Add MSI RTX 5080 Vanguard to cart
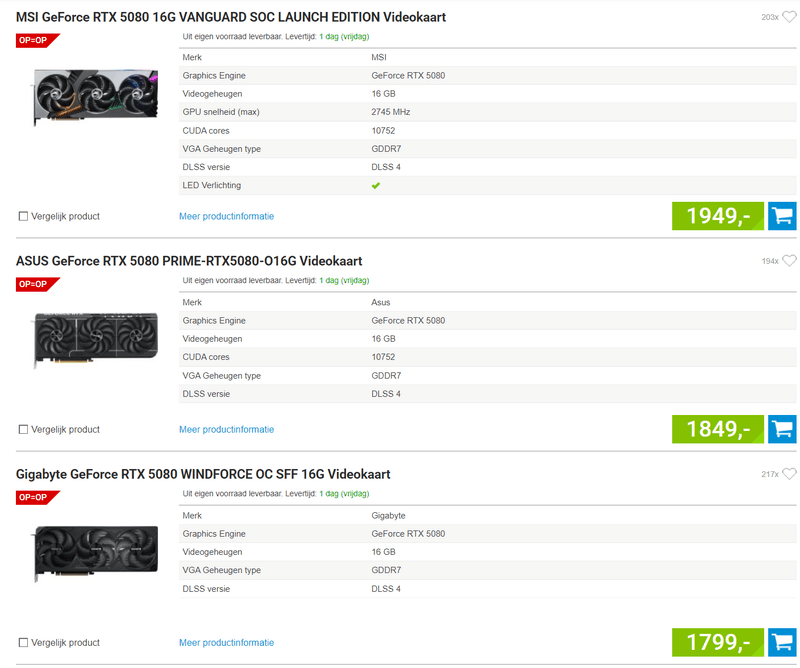 tap(782, 216)
